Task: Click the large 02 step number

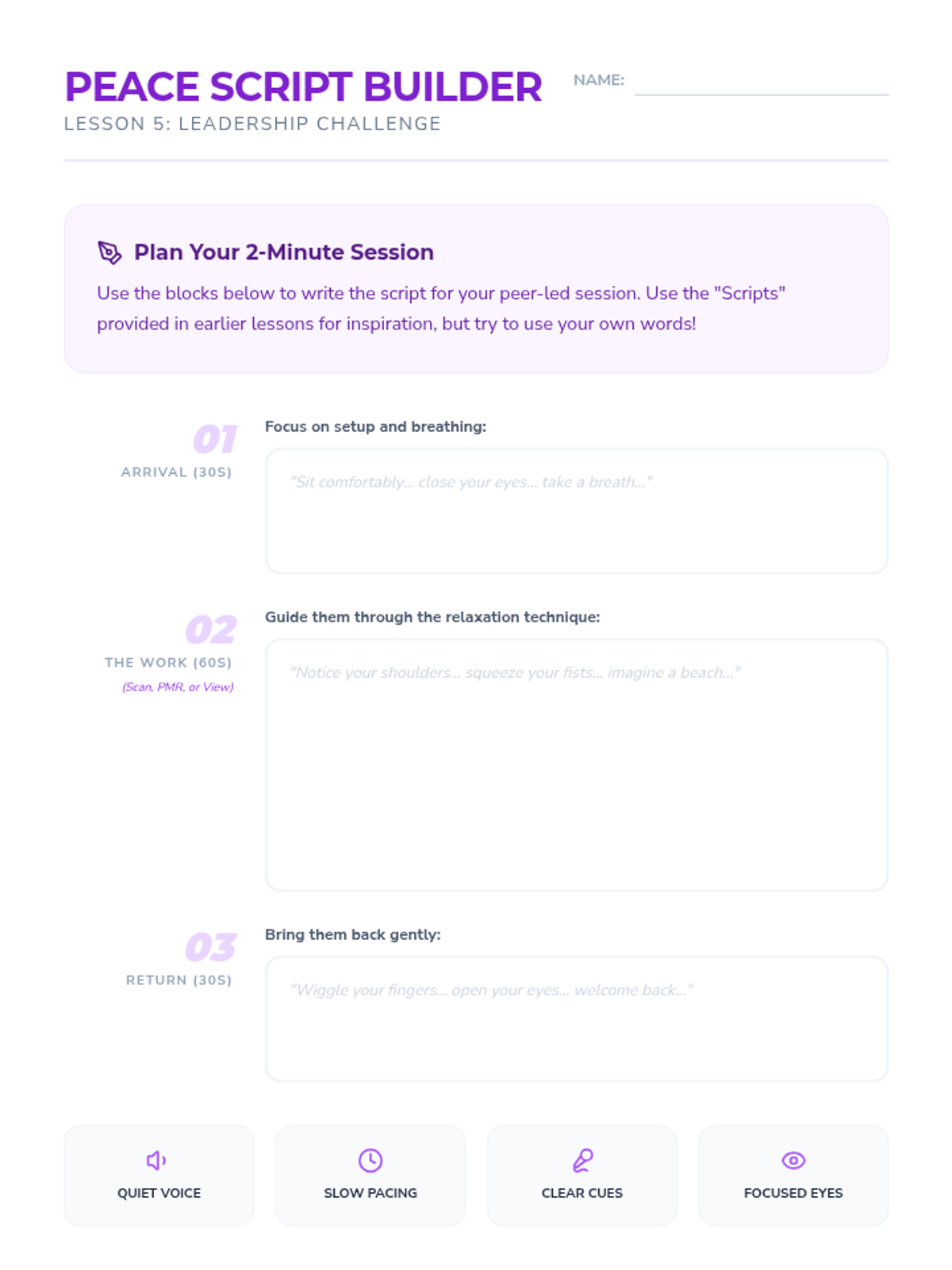Action: 211,629
